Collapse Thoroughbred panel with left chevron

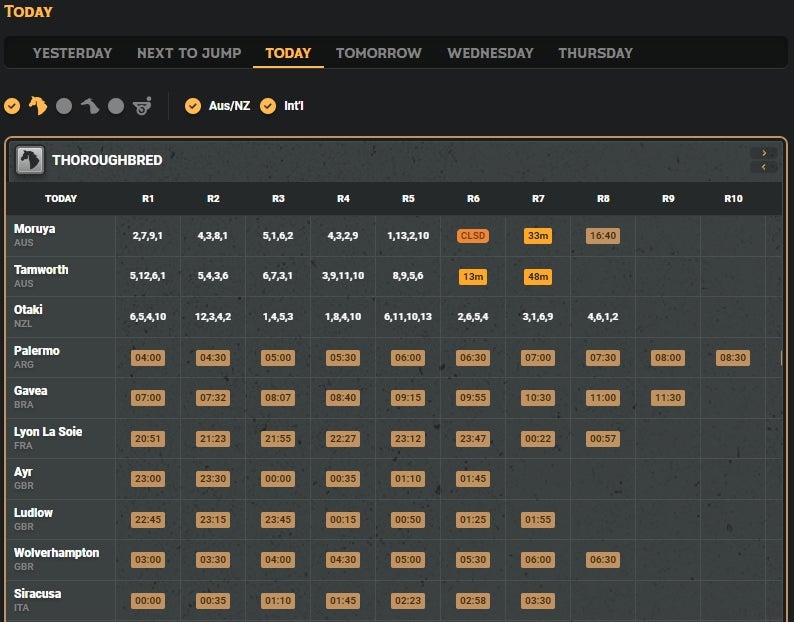tap(764, 167)
